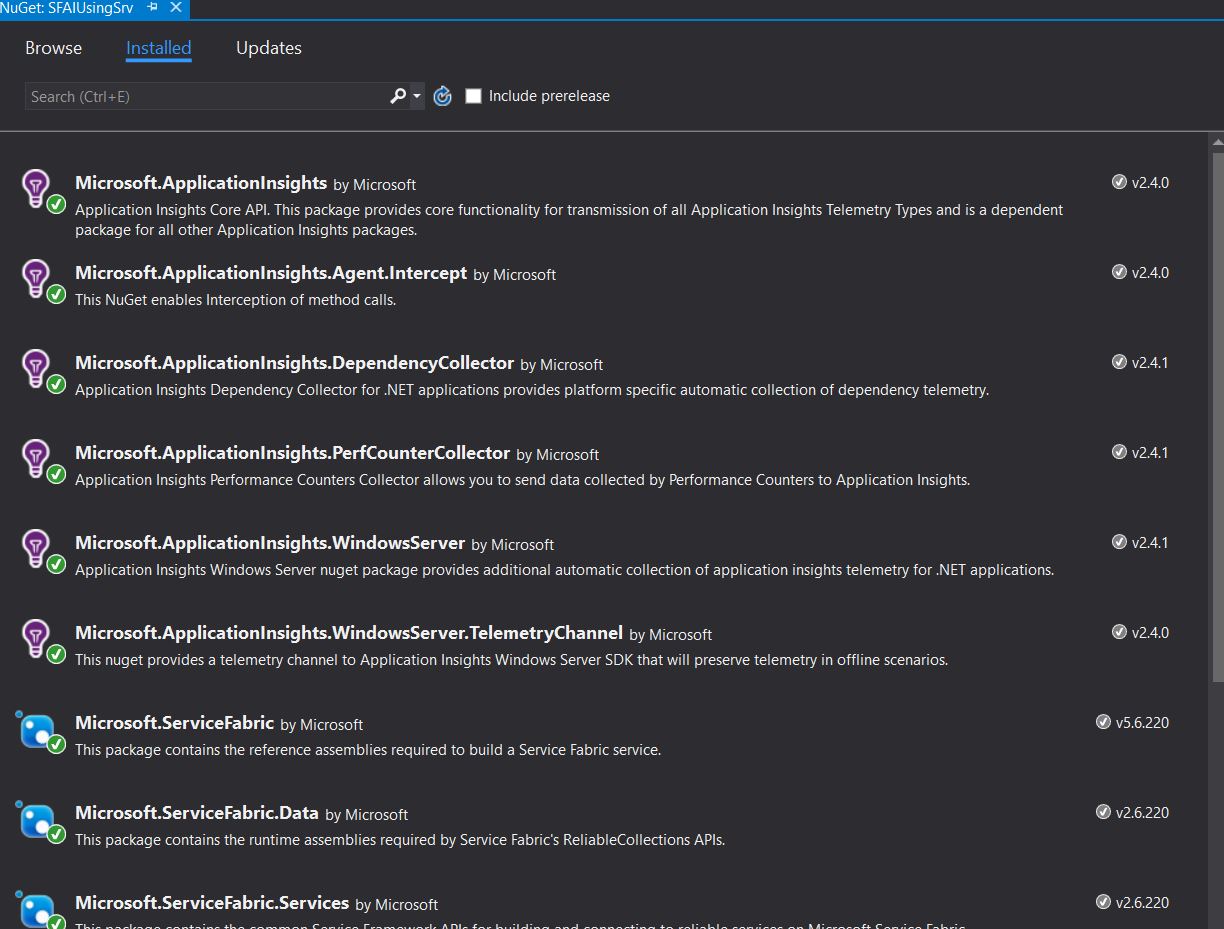Viewport: 1224px width, 929px height.
Task: Click installed checkmark beside ServiceFabric v5.6.220
Action: [1103, 722]
